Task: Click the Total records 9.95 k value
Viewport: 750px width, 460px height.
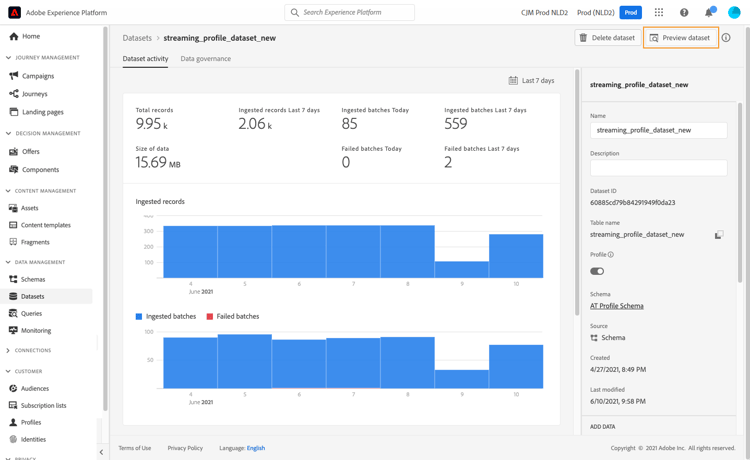Action: [152, 124]
